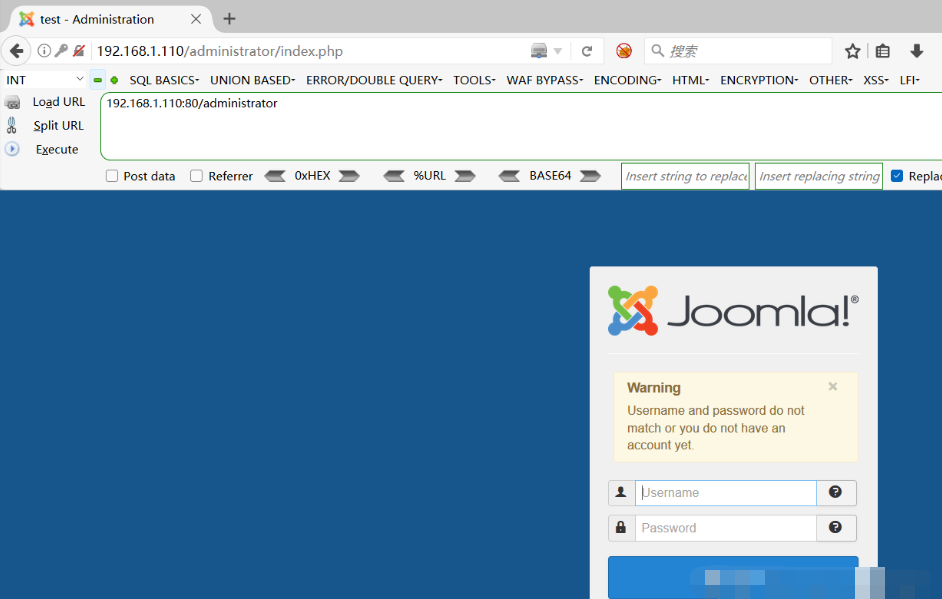The height and width of the screenshot is (599, 942).
Task: Open the downloads arrow icon
Action: tap(917, 51)
